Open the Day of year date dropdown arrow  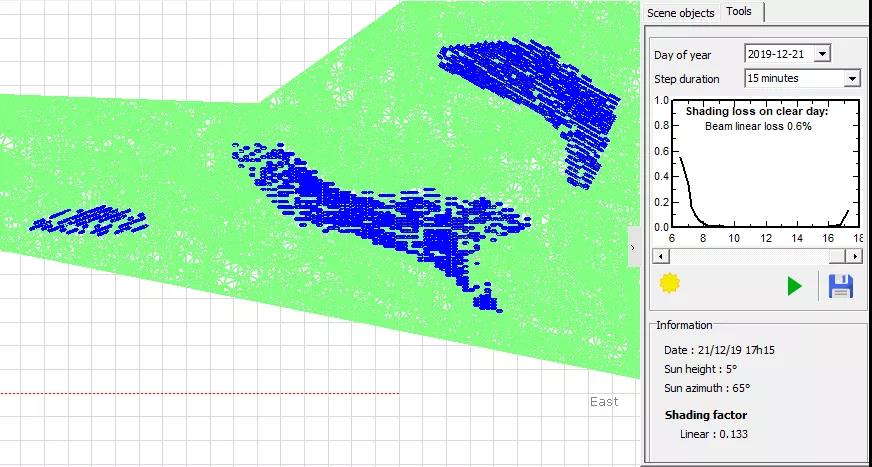pyautogui.click(x=822, y=54)
